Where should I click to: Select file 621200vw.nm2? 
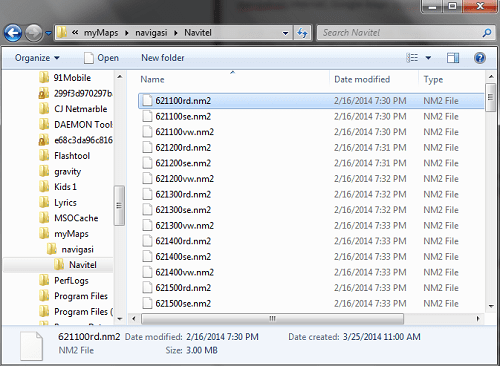click(x=311, y=179)
